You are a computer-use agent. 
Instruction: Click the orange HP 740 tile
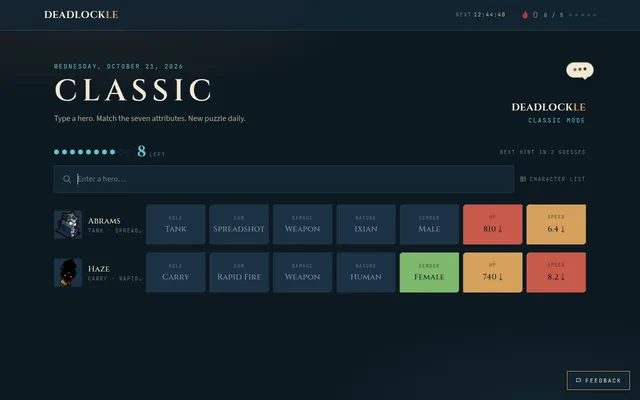(493, 272)
